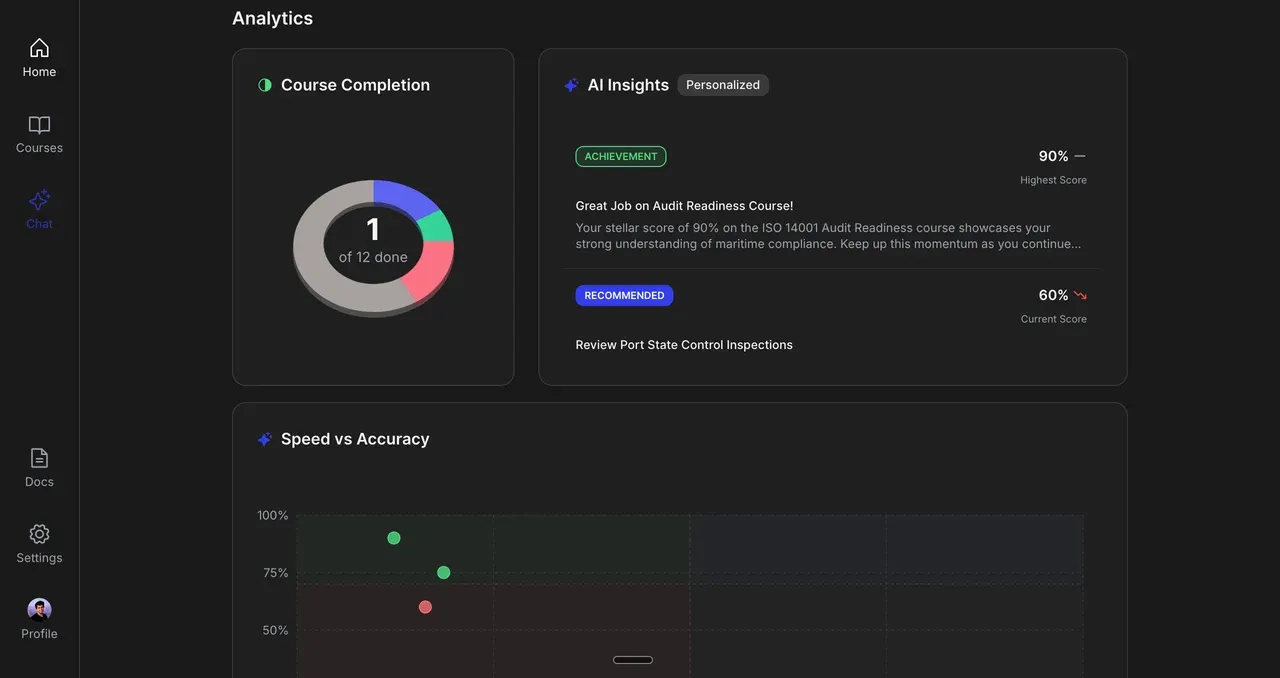Open the Home icon in sidebar

pos(39,48)
